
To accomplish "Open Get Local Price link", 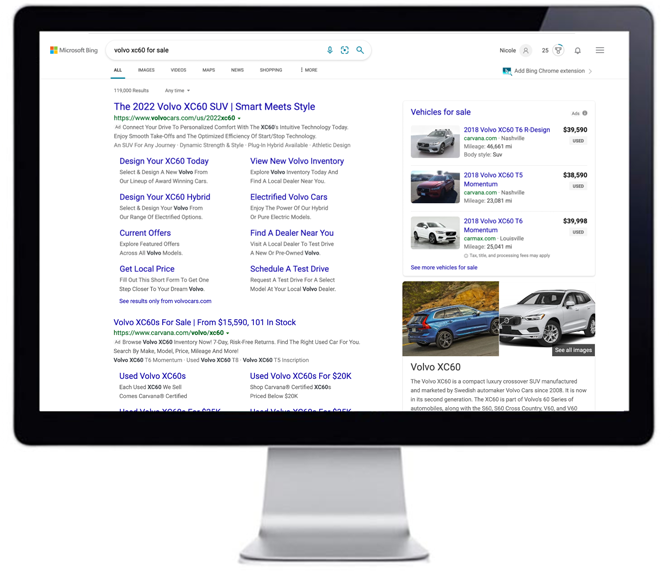I will 147,269.
